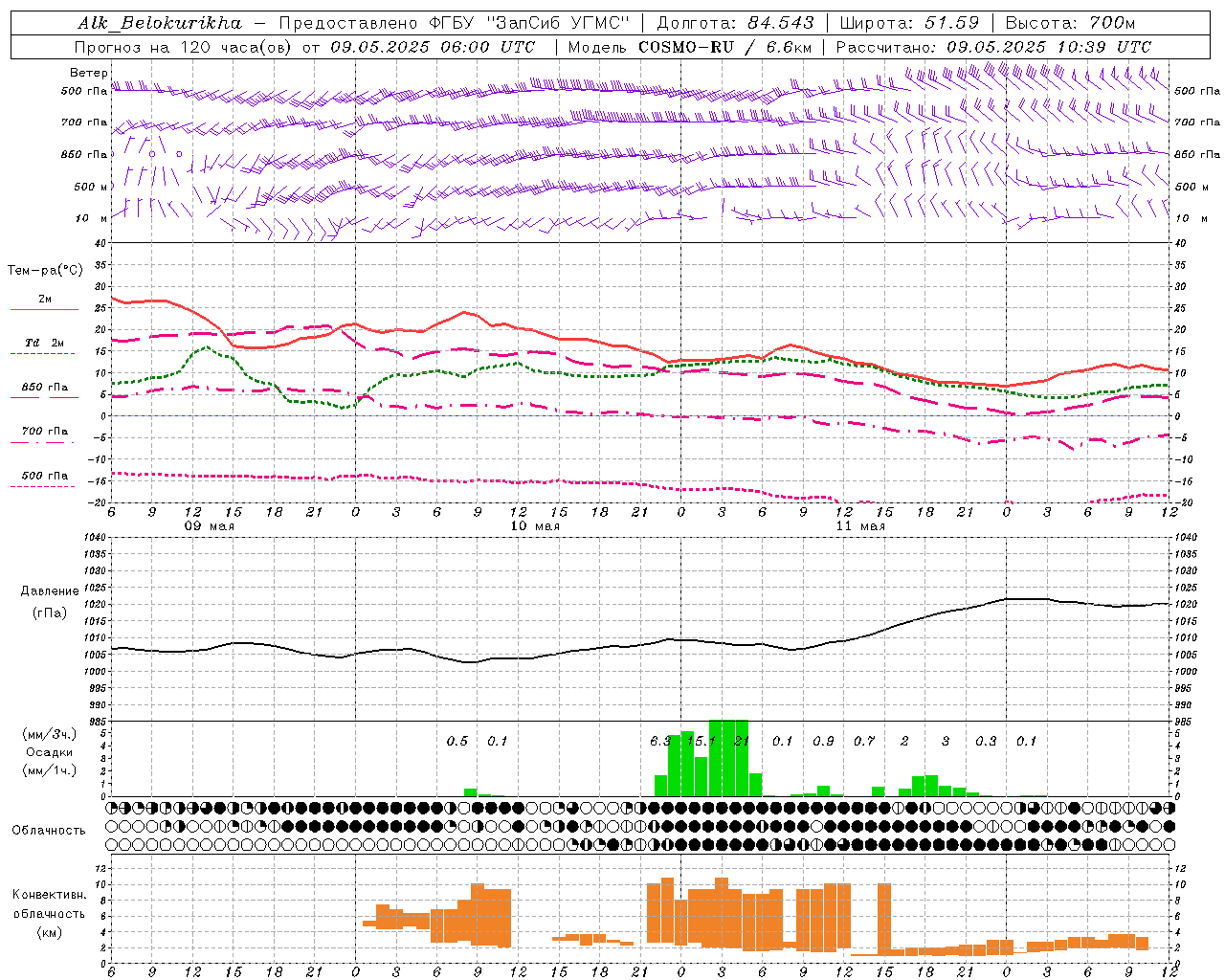The image size is (1225, 980).
Task: Click the 850 гПа temperature legend entry
Action: (x=45, y=388)
